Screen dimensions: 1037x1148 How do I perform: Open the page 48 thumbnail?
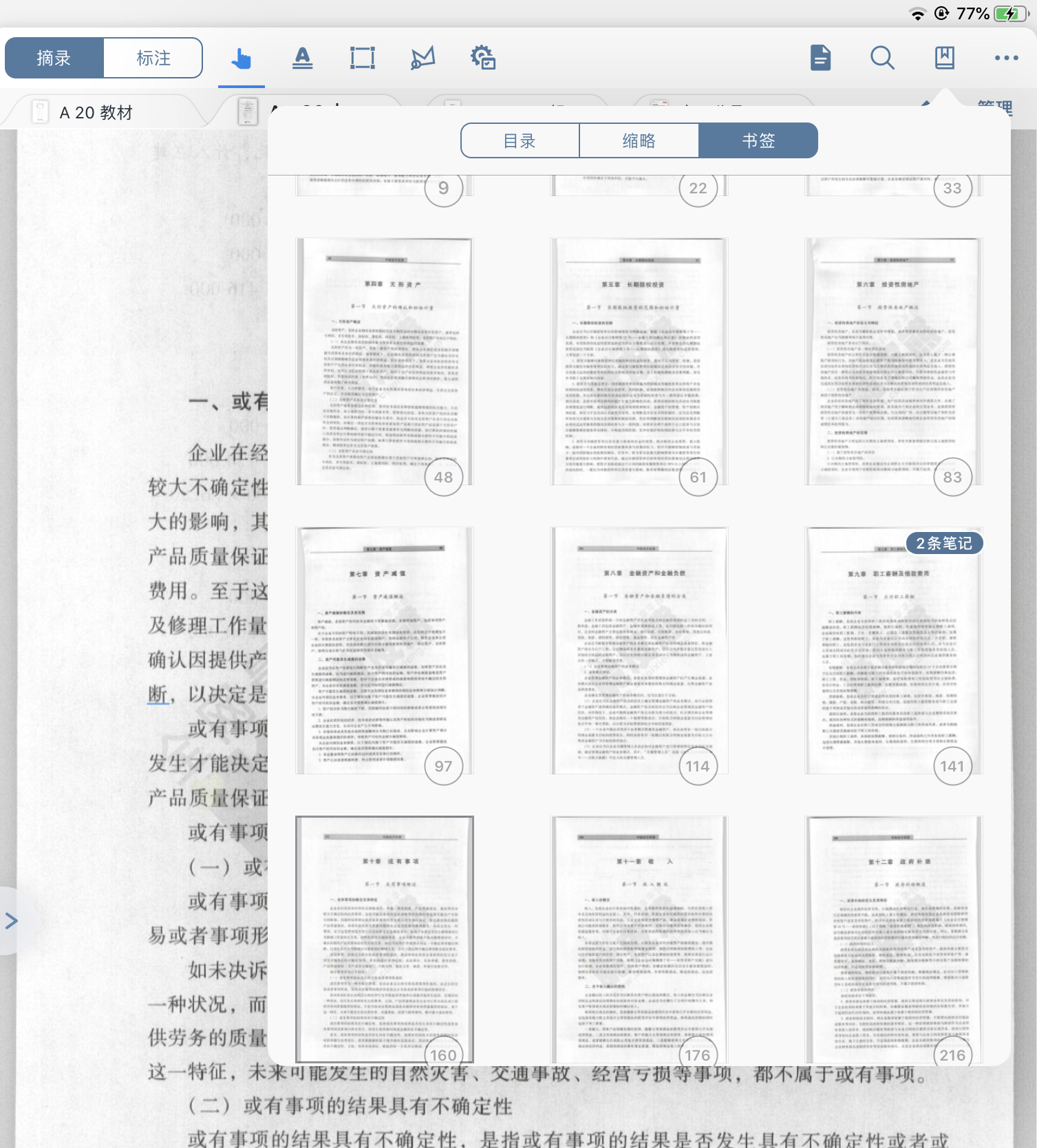(385, 361)
